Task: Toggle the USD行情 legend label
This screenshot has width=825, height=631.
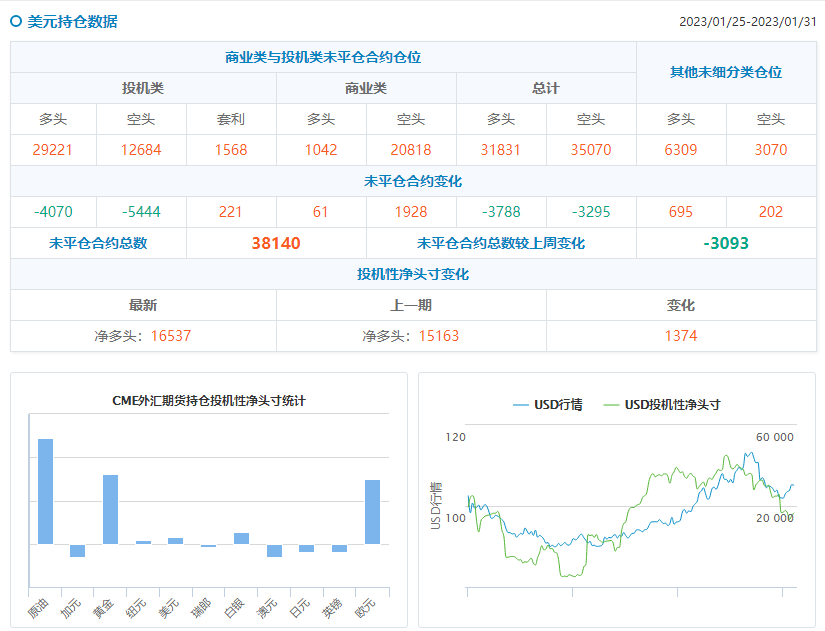Action: pyautogui.click(x=558, y=405)
